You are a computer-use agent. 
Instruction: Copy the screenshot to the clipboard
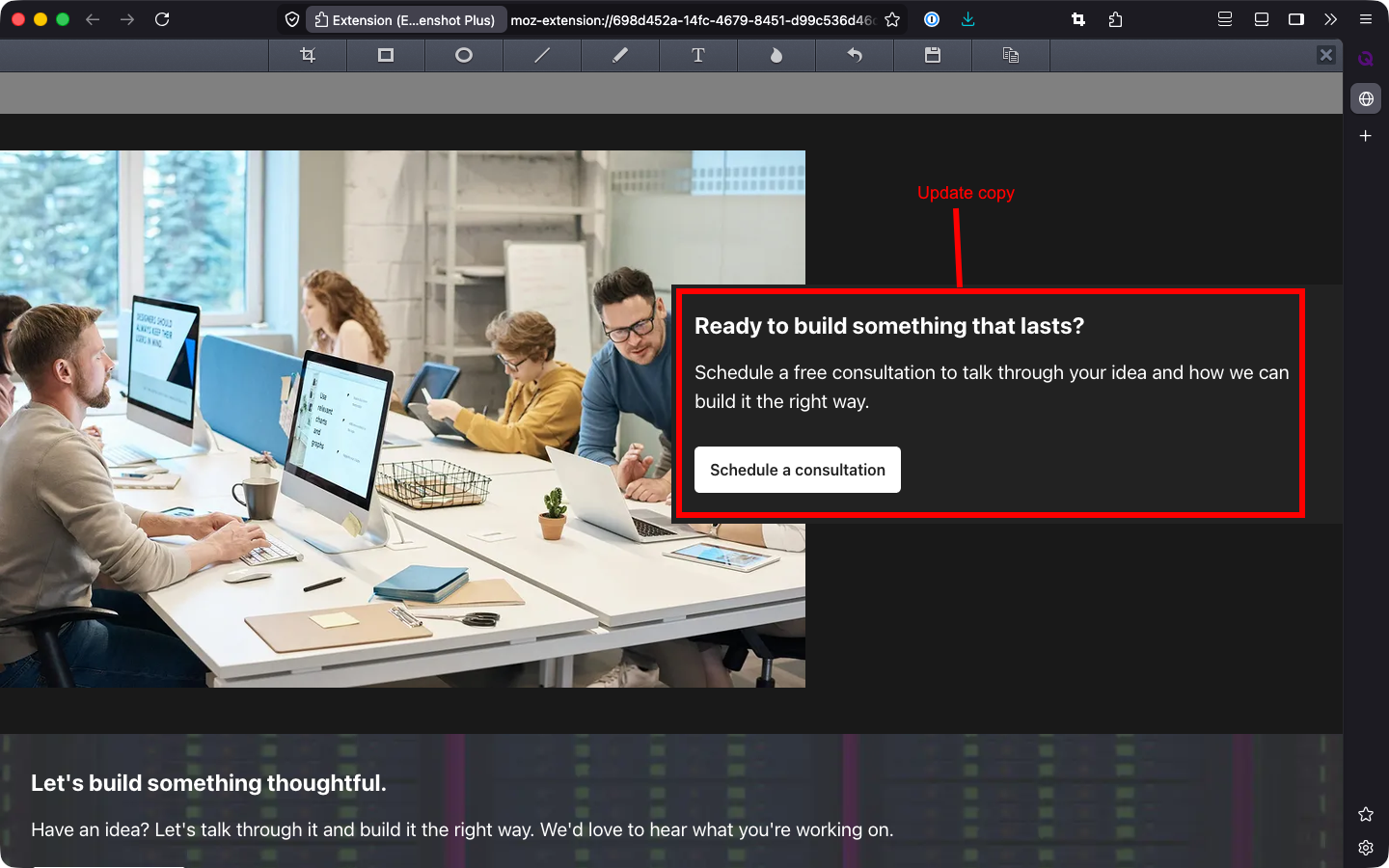pos(1011,55)
